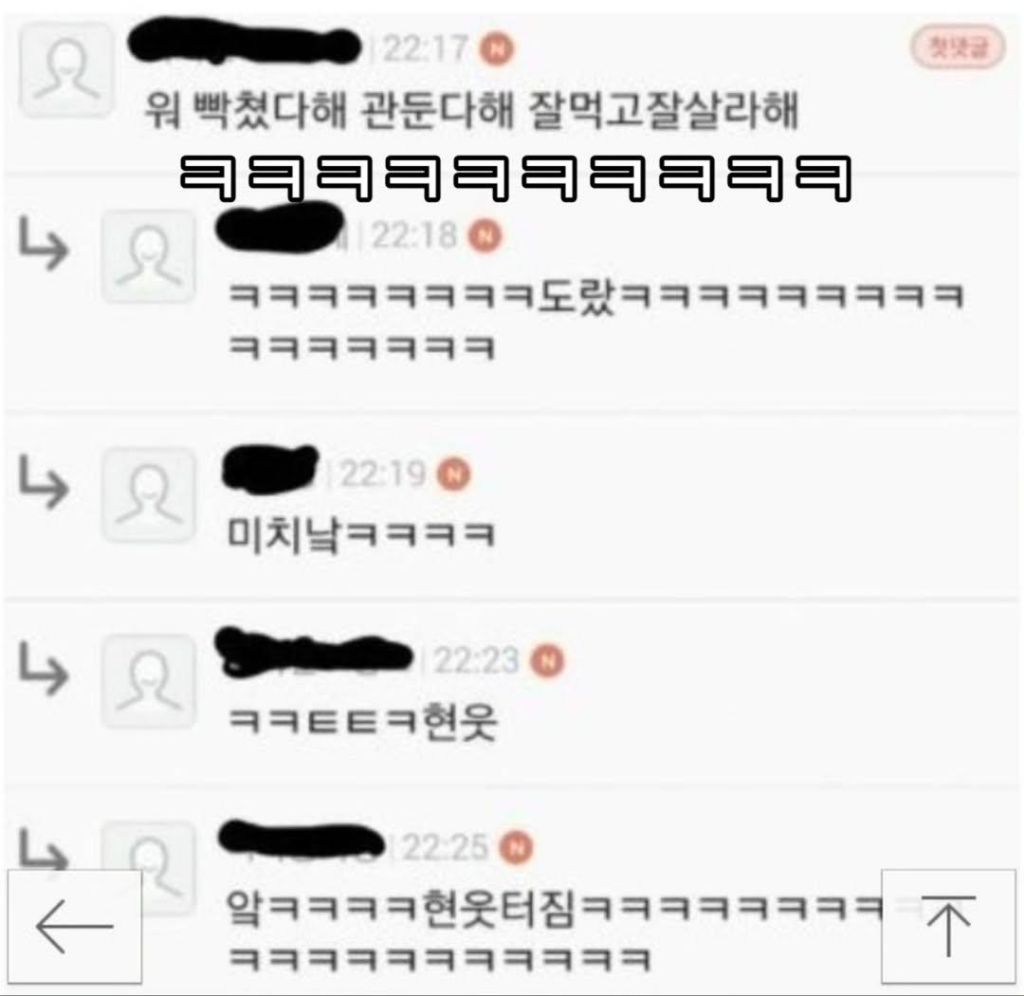Select the comment ending with 현웃
Viewport: 1024px width, 996px height.
[363, 721]
